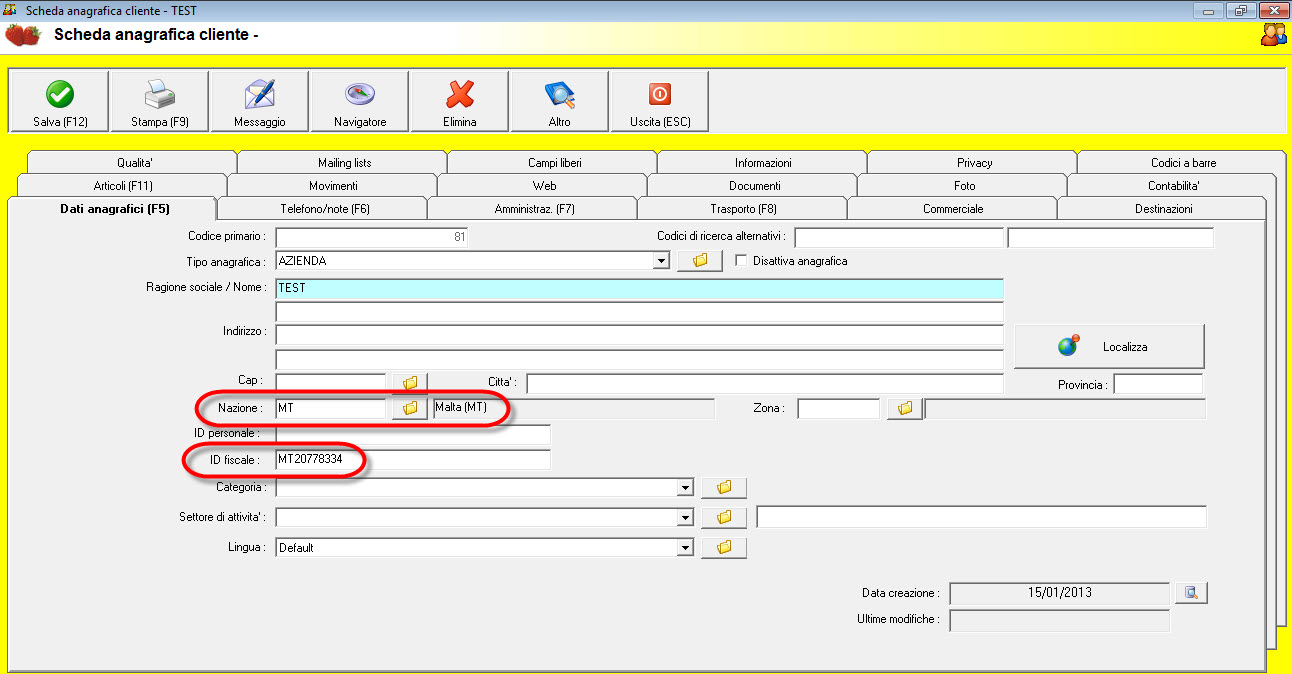Click the Provincia input field

pos(1158,384)
